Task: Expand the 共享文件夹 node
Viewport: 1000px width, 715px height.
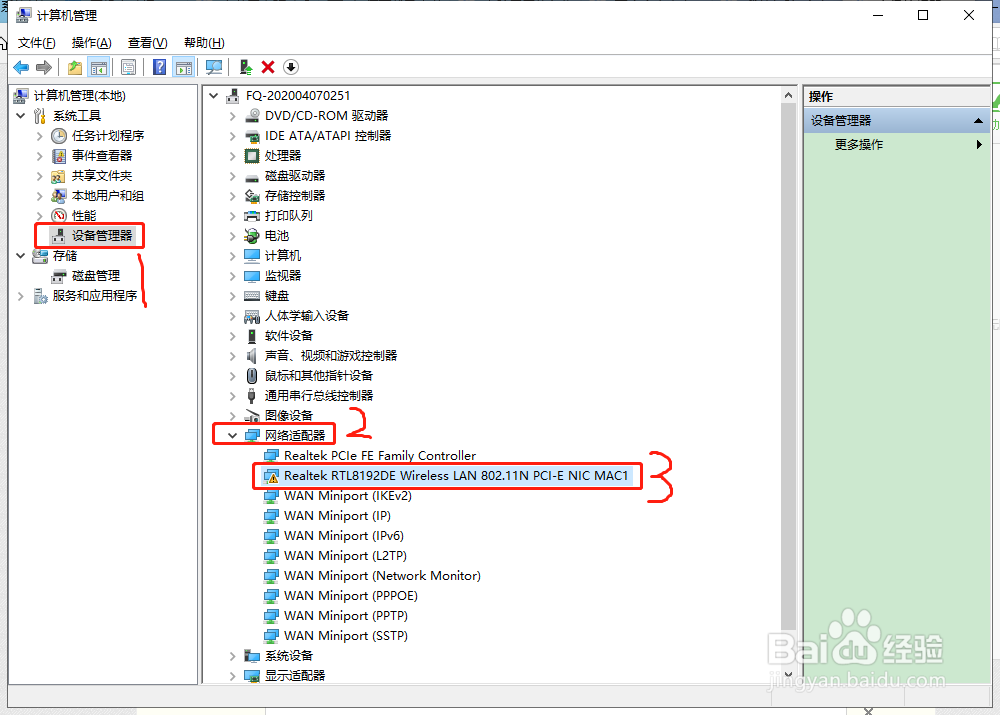Action: (40, 175)
